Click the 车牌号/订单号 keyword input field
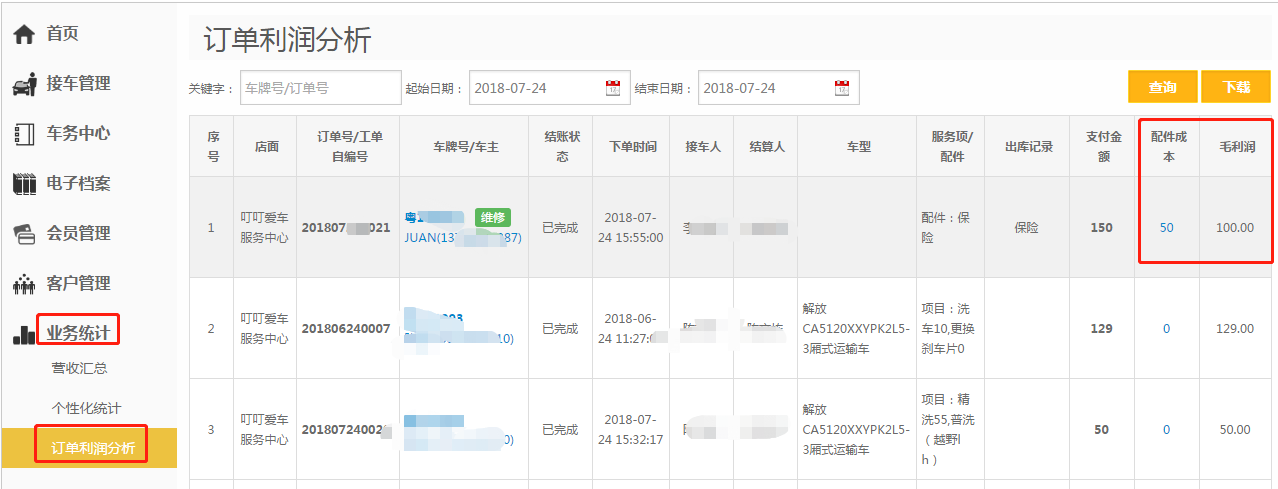 [320, 88]
